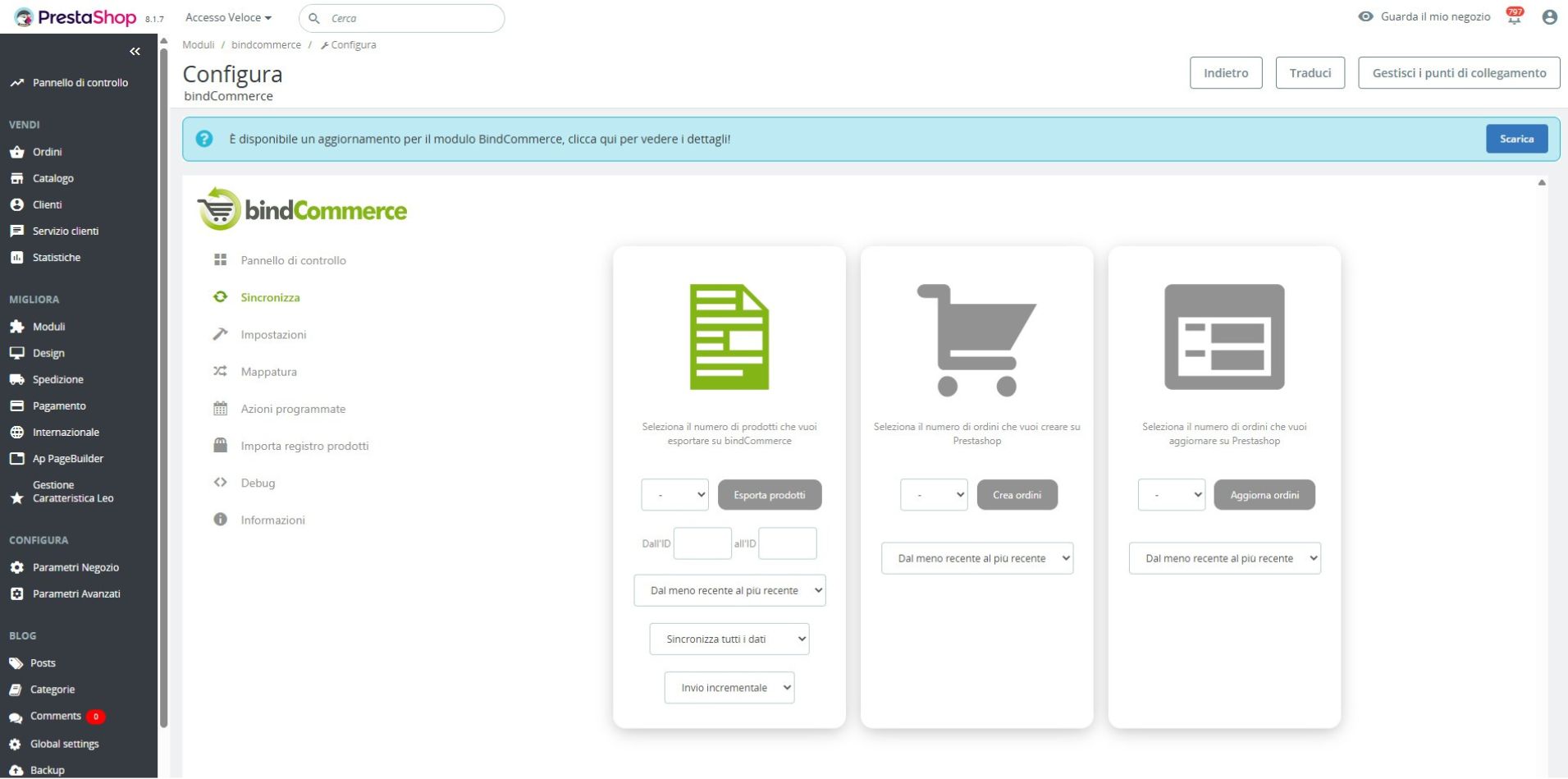Open Mappatura in bindCommerce menu
The height and width of the screenshot is (779, 1568).
(x=268, y=372)
